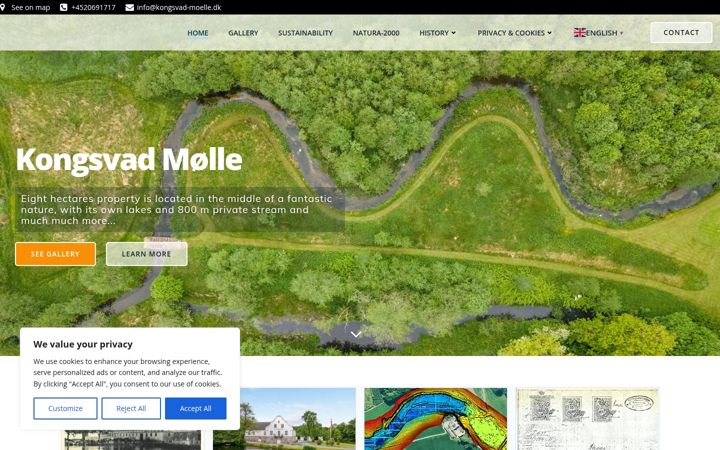
Task: Open the colorful elevation map thumbnail
Action: [435, 419]
